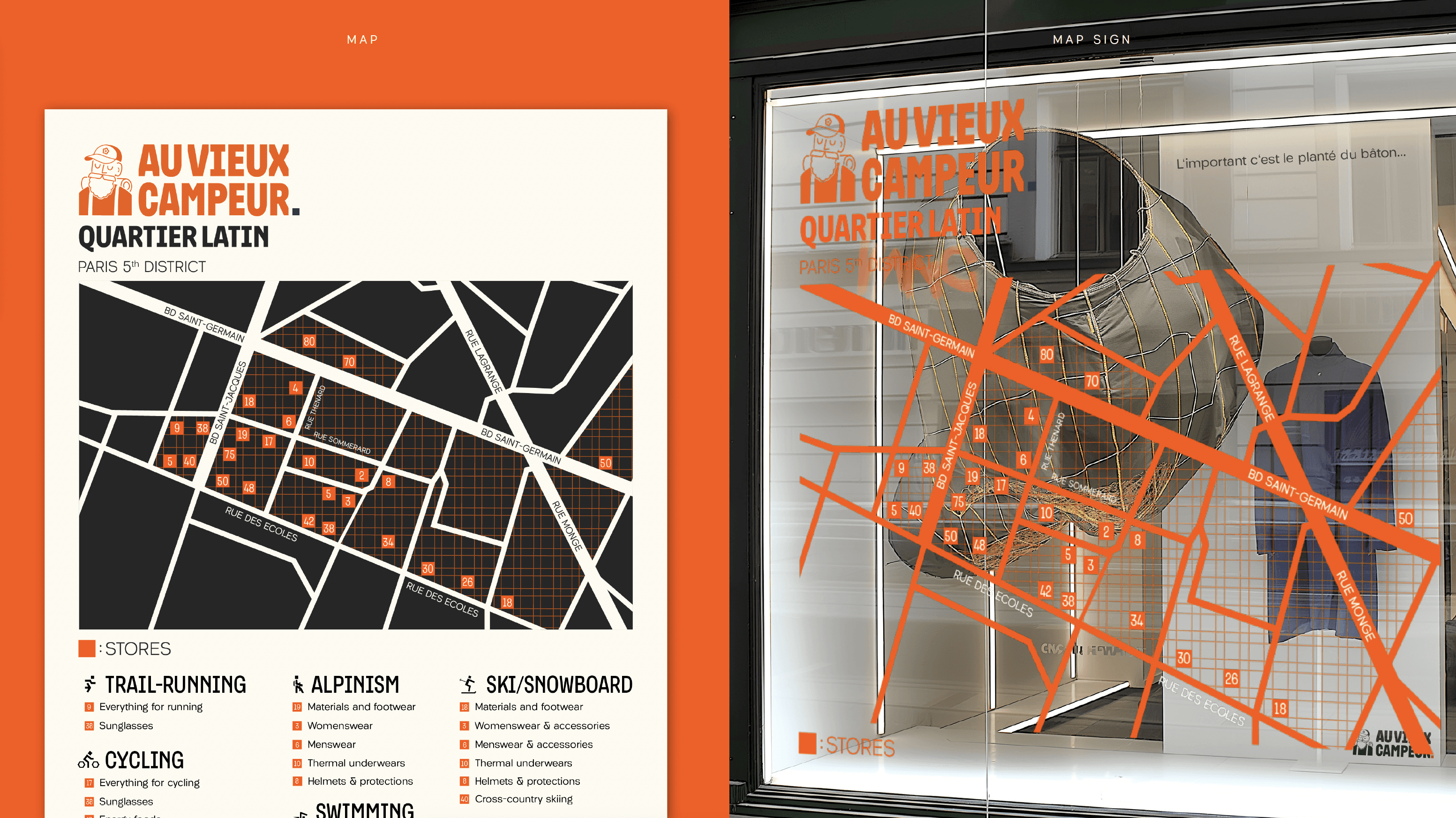Click the camper mascot logo on poster
Viewport: 1456px width, 818px height.
click(x=105, y=181)
